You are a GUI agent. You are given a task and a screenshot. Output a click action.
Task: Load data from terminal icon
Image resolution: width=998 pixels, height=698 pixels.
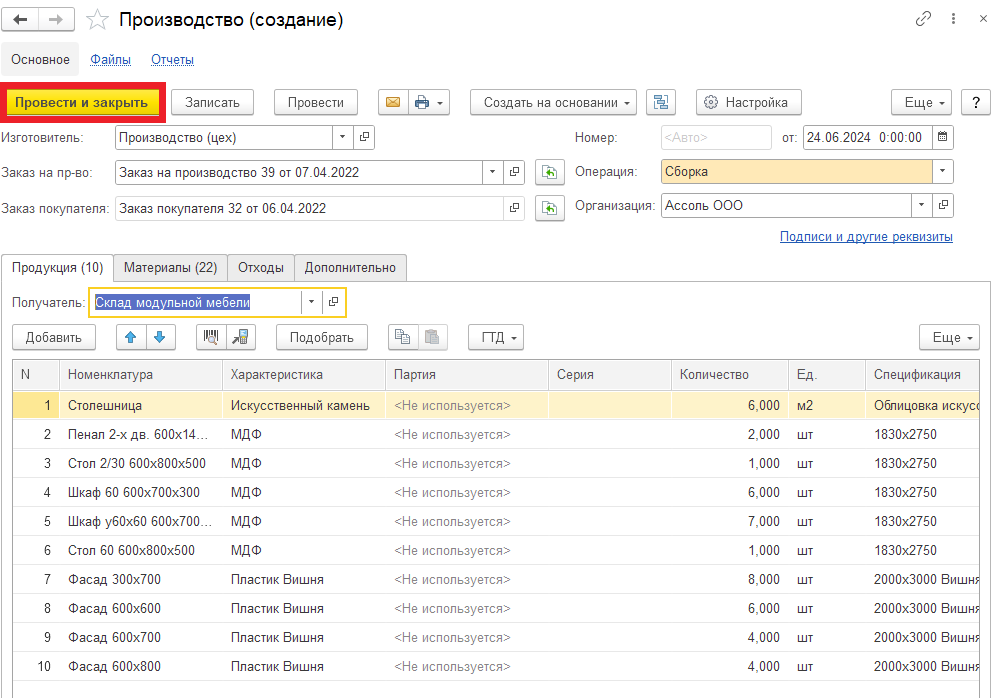coord(241,337)
